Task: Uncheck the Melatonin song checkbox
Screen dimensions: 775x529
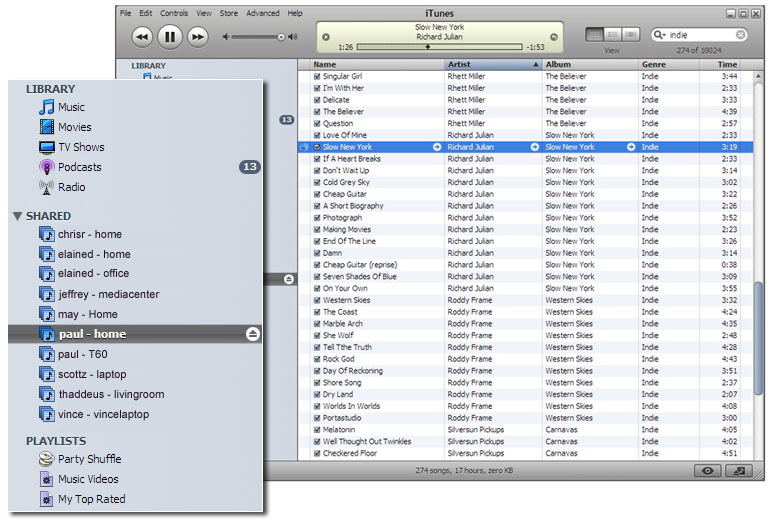Action: (x=317, y=430)
